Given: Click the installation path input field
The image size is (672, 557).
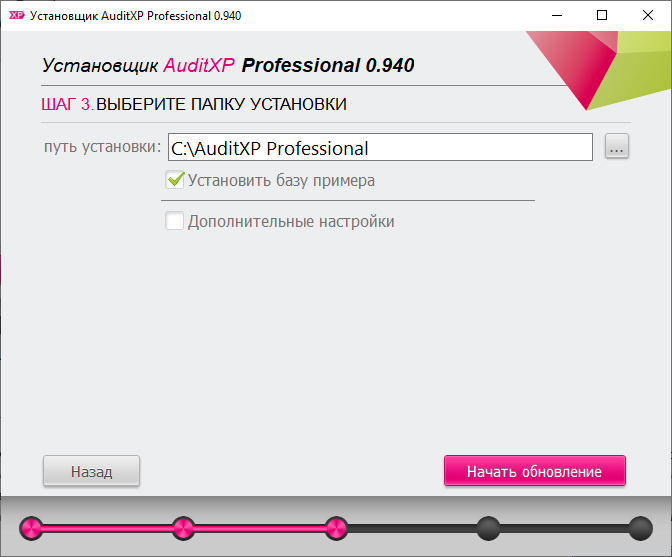Looking at the screenshot, I should coord(380,147).
